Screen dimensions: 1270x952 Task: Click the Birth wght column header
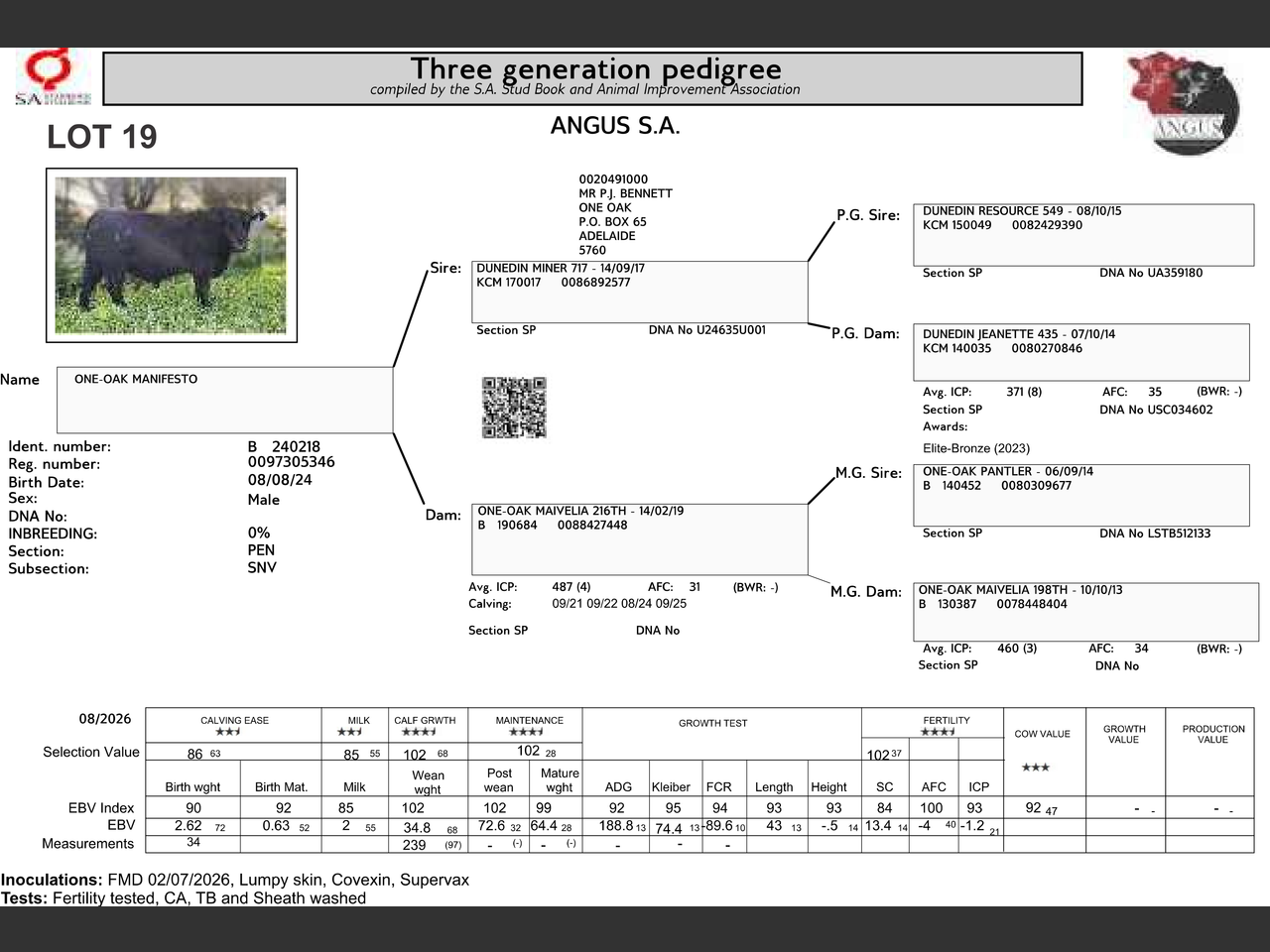[x=192, y=787]
